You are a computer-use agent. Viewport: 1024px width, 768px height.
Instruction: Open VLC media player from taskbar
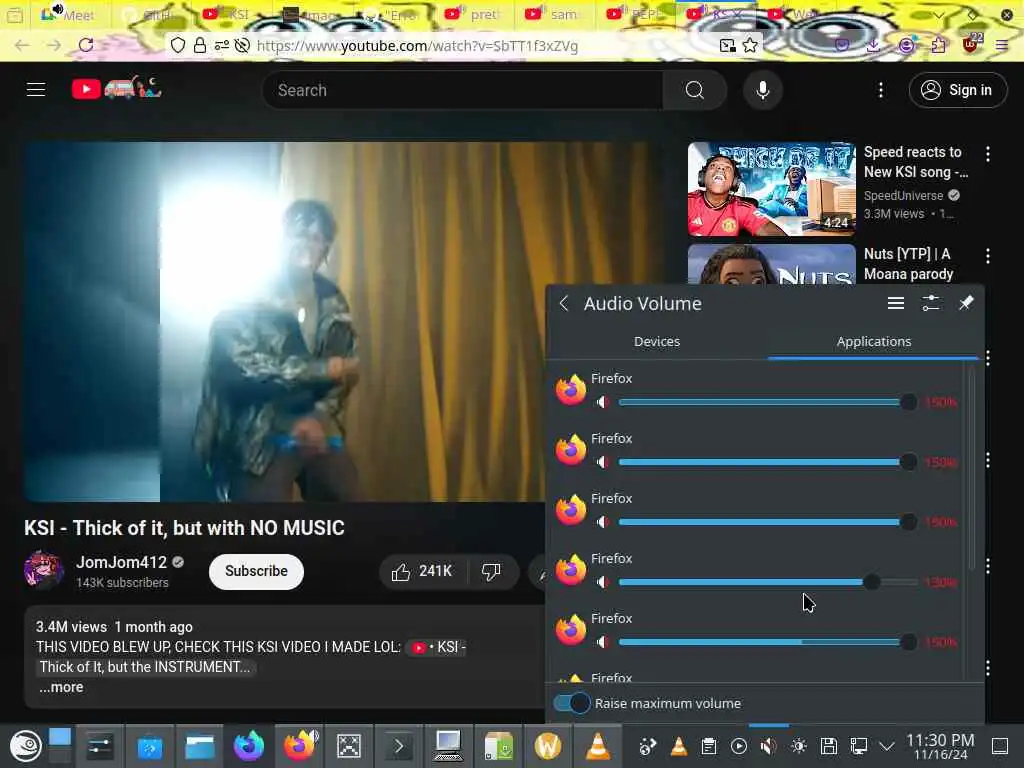tap(598, 746)
